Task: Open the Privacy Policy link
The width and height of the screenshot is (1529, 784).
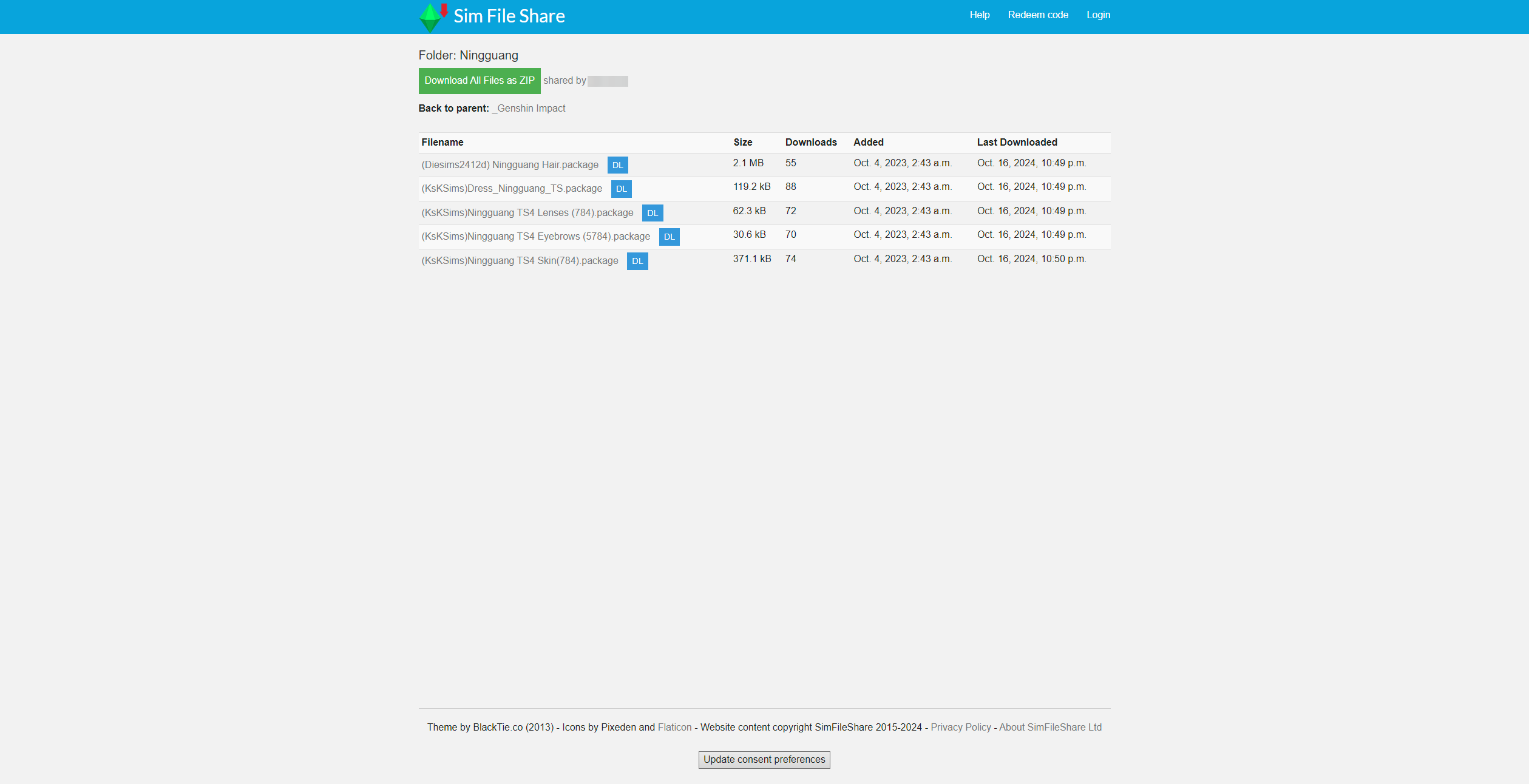Action: pyautogui.click(x=960, y=728)
